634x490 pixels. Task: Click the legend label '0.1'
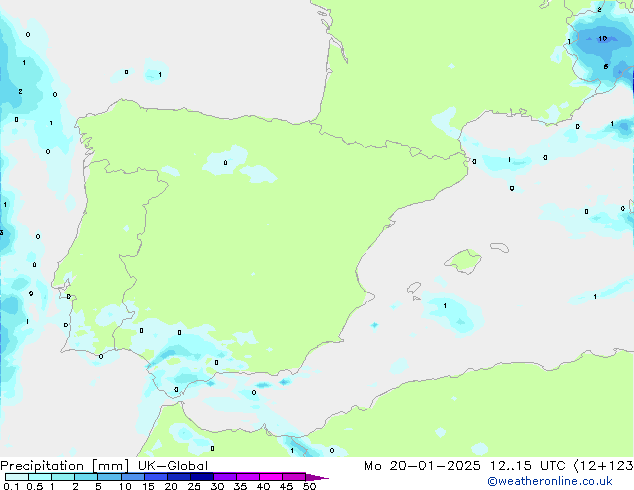click(x=11, y=486)
